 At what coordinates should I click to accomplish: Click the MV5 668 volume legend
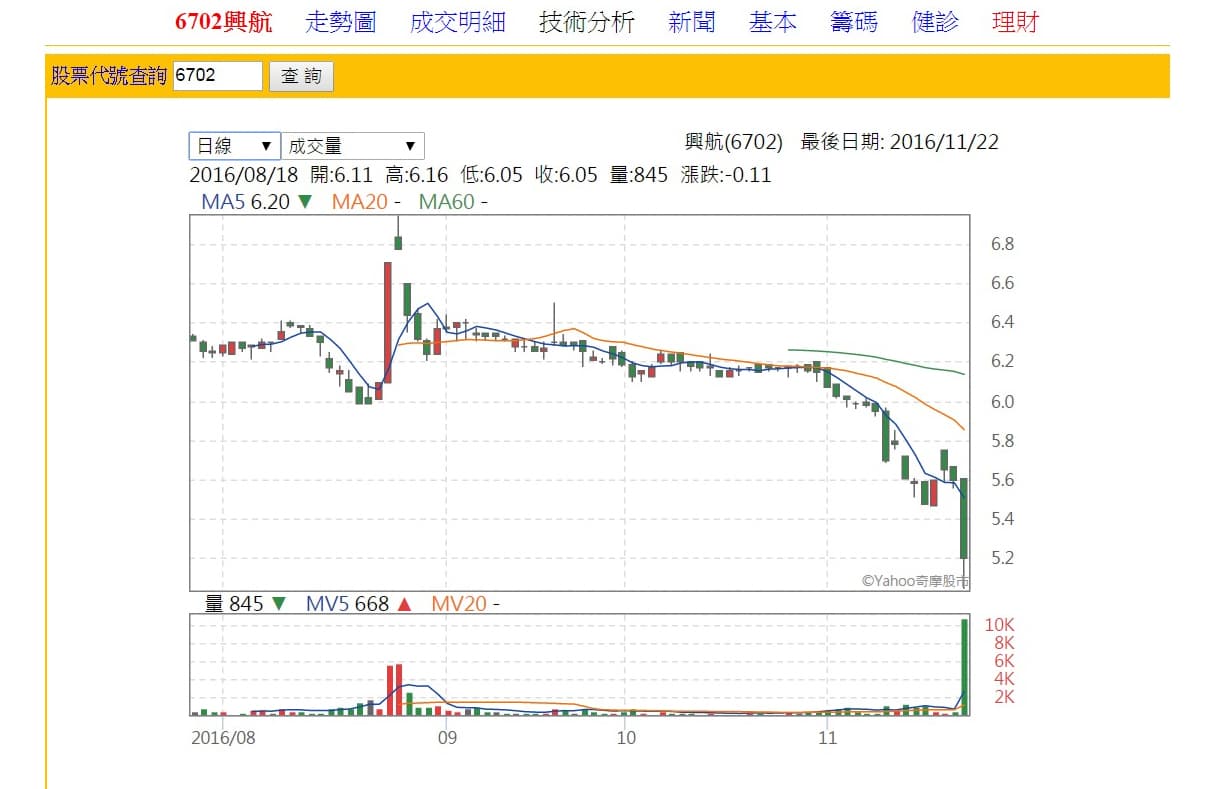(358, 604)
